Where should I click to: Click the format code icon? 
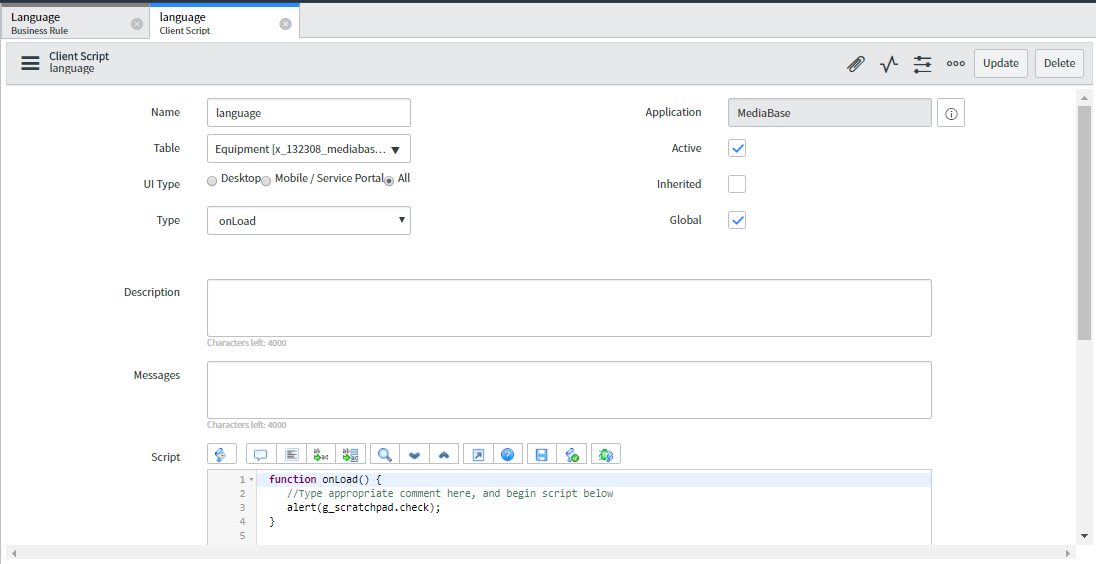291,454
